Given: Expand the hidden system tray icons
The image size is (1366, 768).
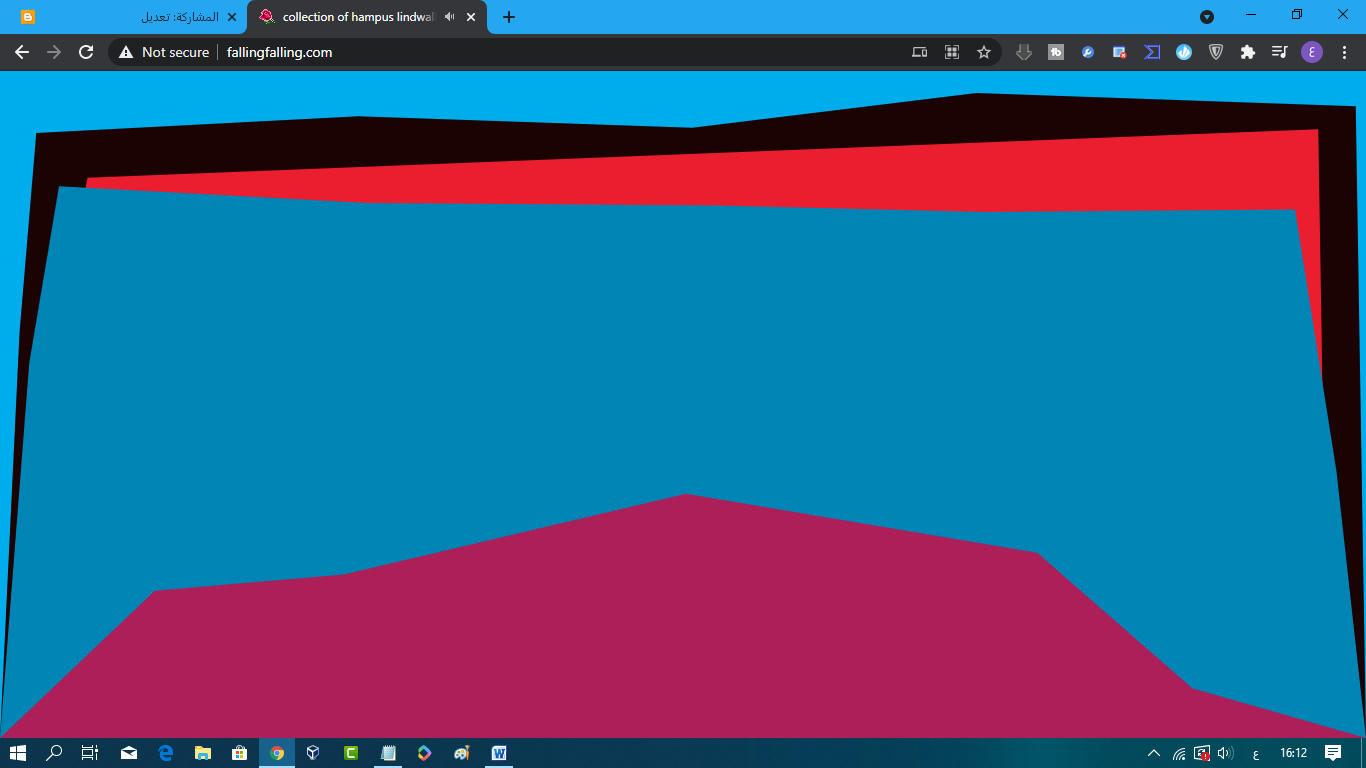Looking at the screenshot, I should [1154, 753].
